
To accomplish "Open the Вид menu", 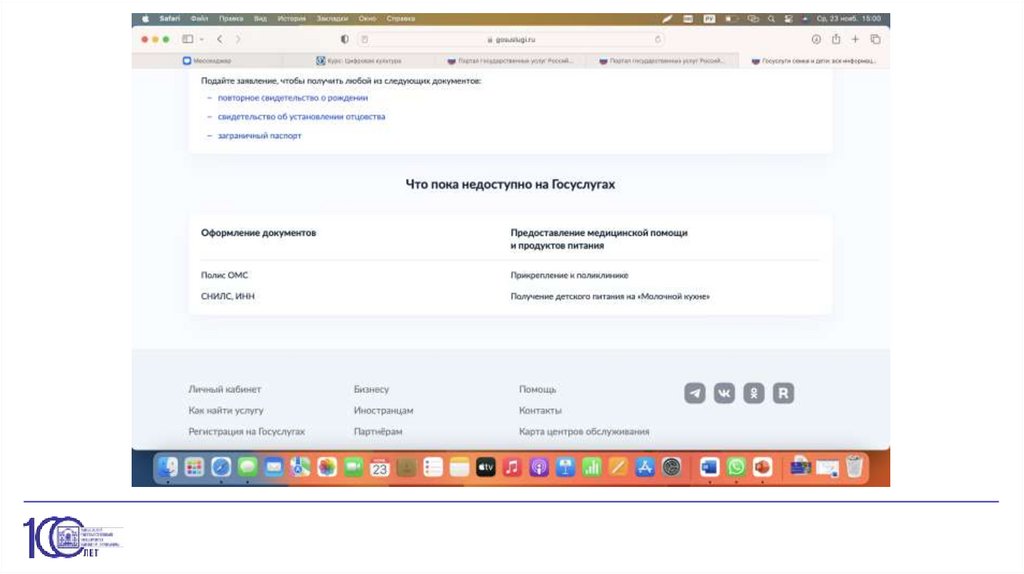I will [x=261, y=19].
